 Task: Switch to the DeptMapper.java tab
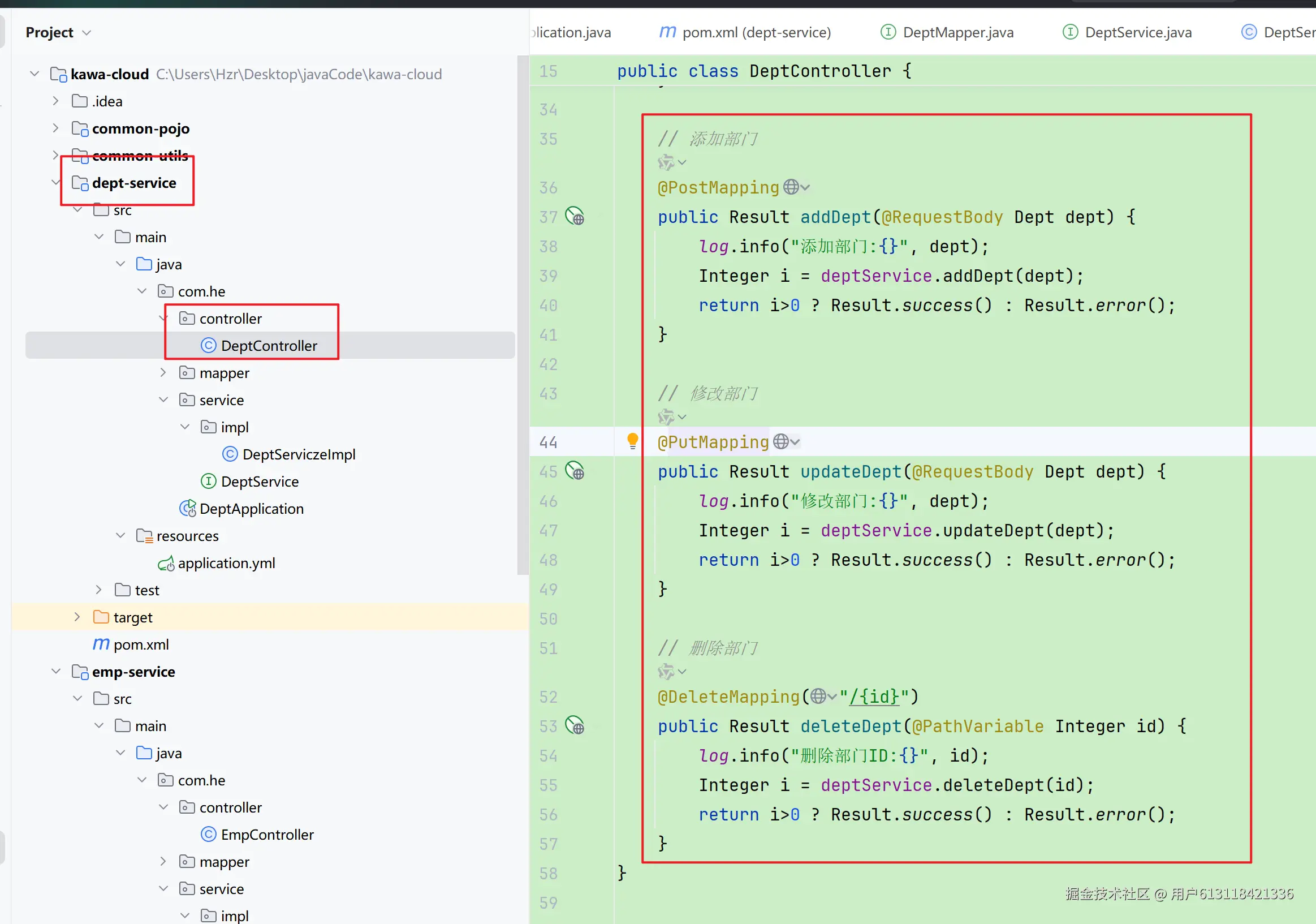957,33
